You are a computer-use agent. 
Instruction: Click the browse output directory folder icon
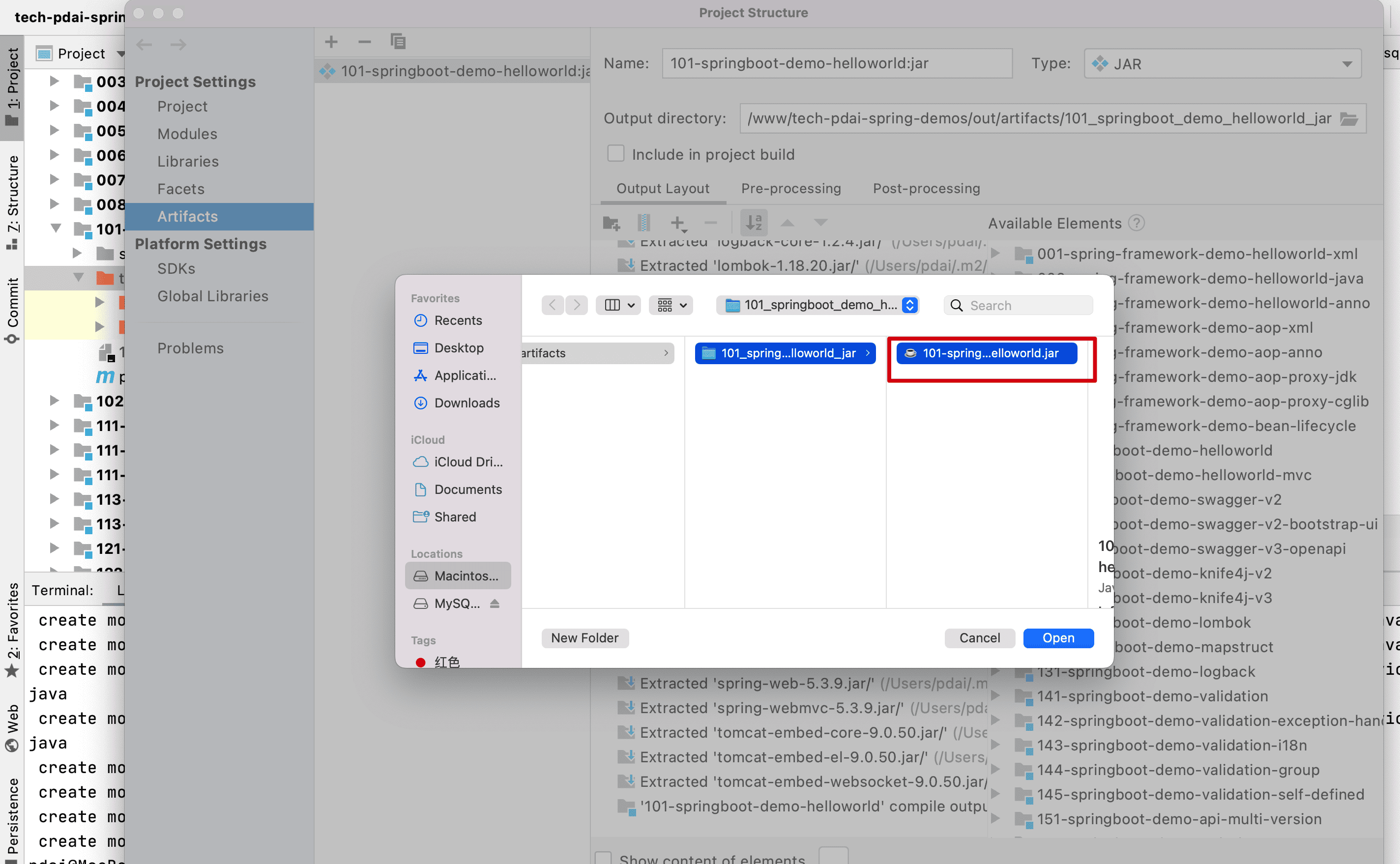tap(1349, 119)
